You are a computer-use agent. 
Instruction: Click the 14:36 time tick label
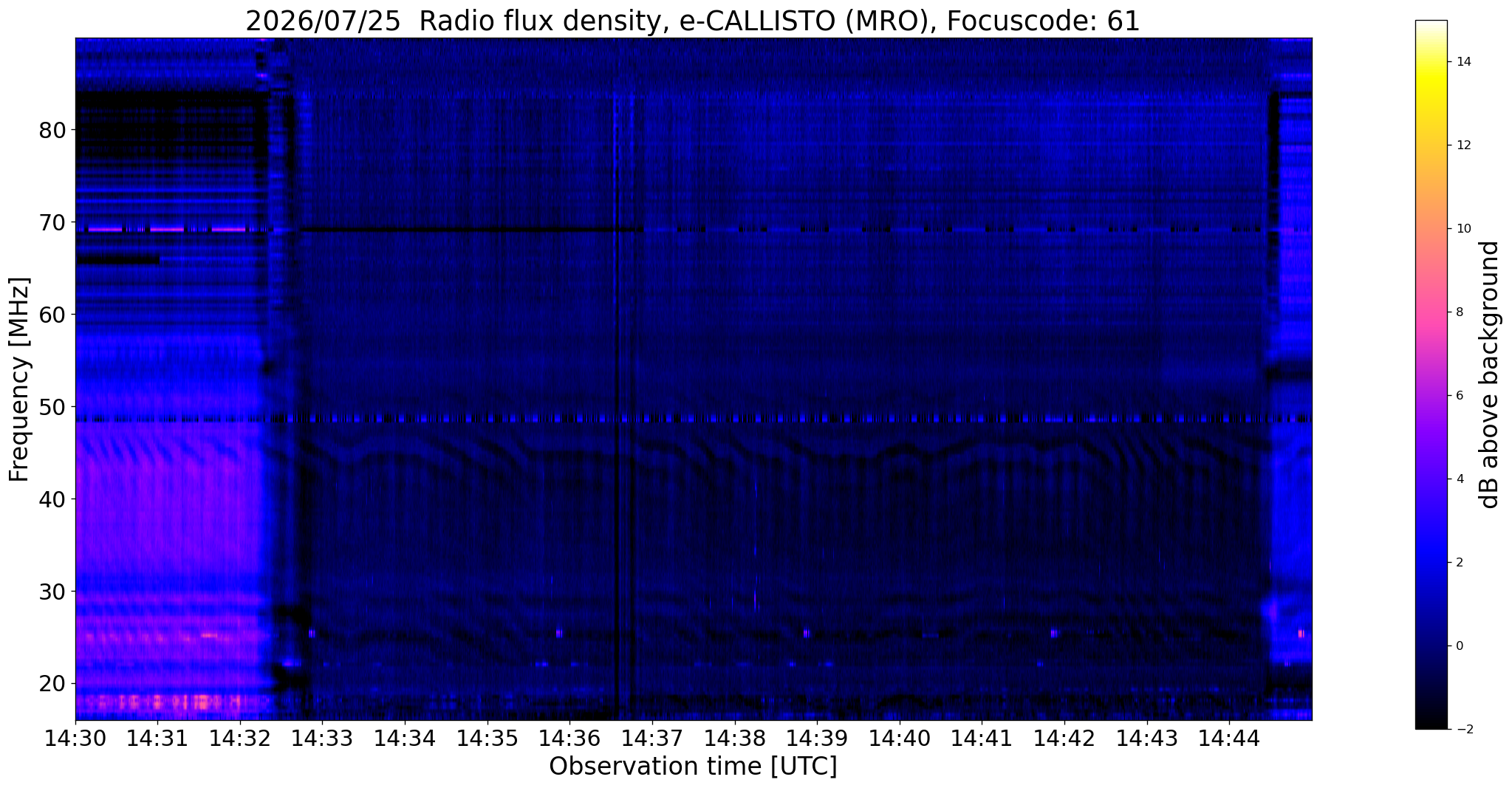coord(570,737)
